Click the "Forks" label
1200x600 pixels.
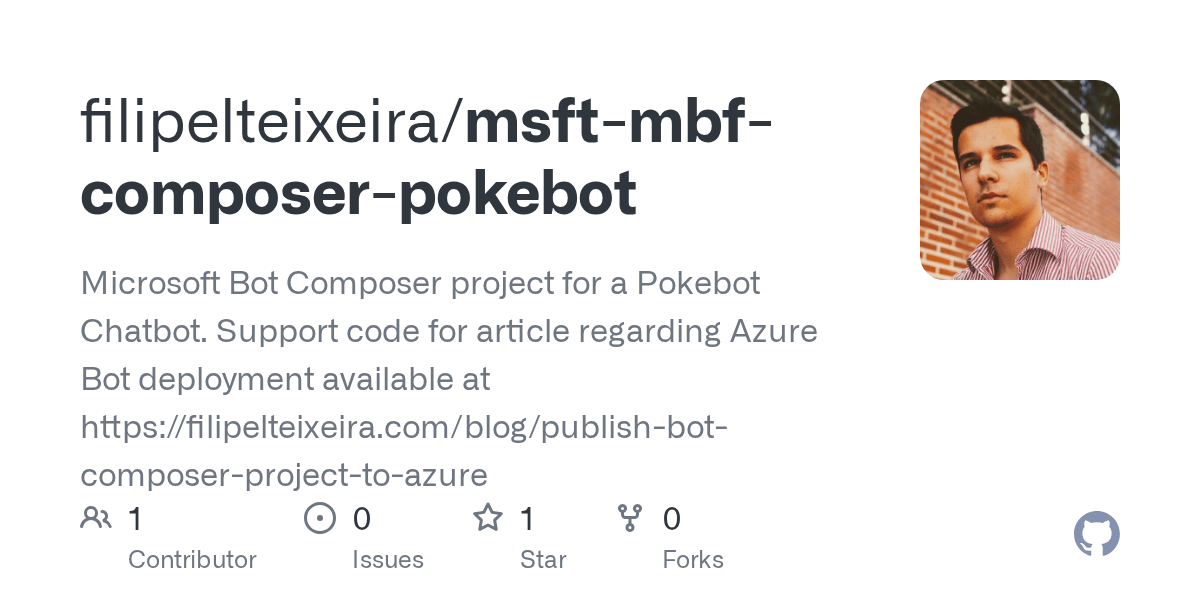pyautogui.click(x=693, y=560)
